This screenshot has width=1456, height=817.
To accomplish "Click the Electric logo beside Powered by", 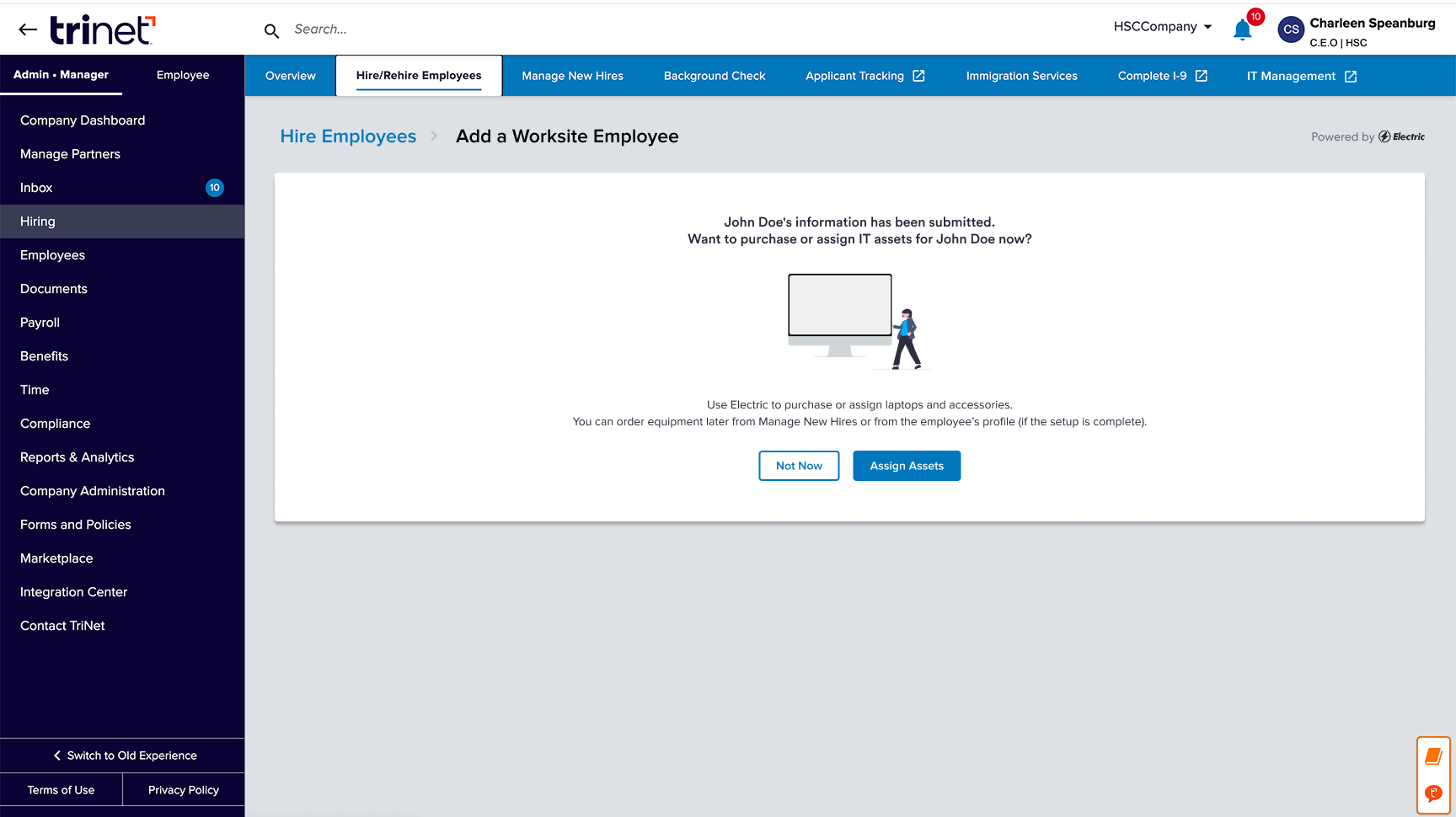I will click(x=1401, y=136).
